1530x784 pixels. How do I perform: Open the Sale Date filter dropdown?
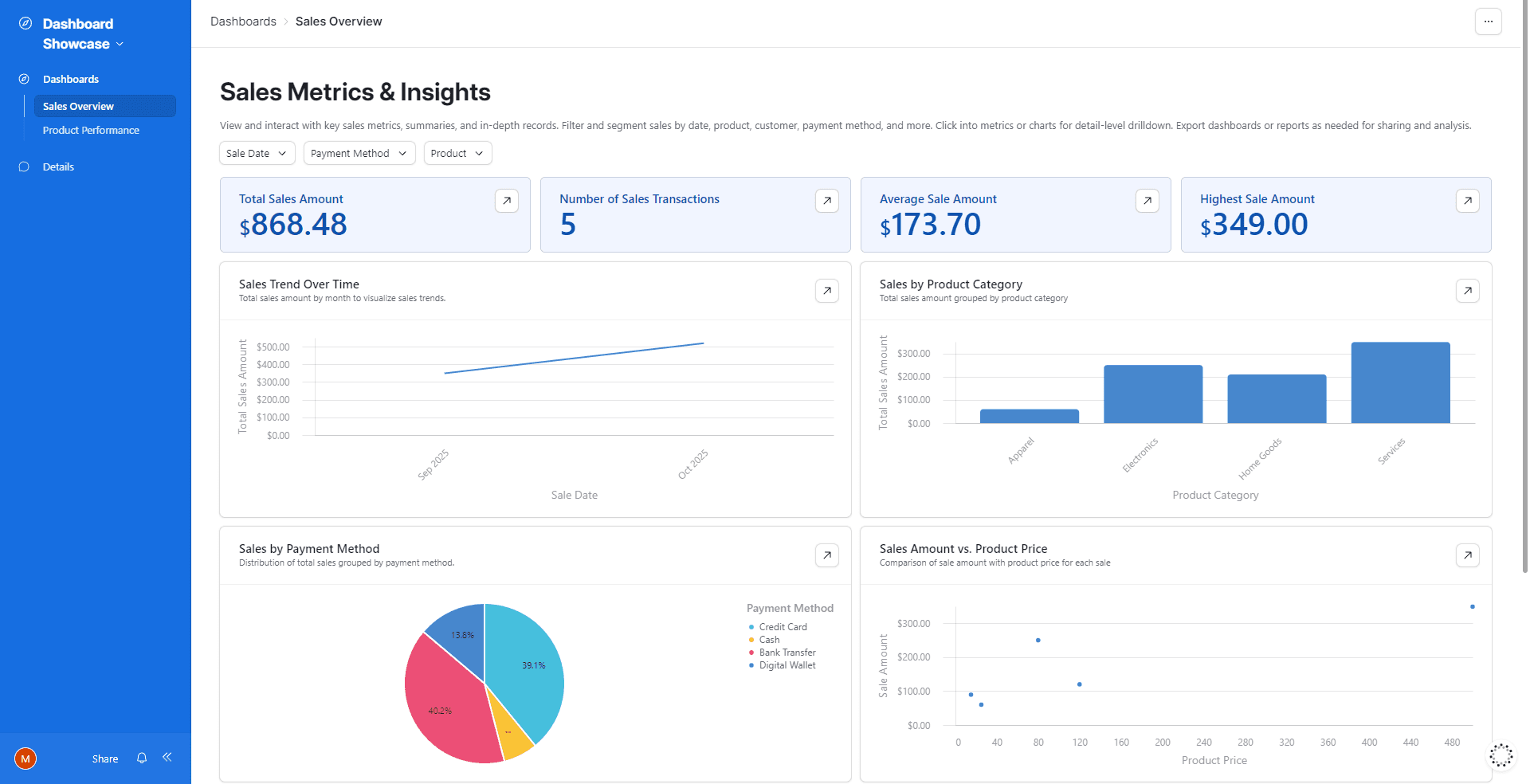[x=257, y=153]
